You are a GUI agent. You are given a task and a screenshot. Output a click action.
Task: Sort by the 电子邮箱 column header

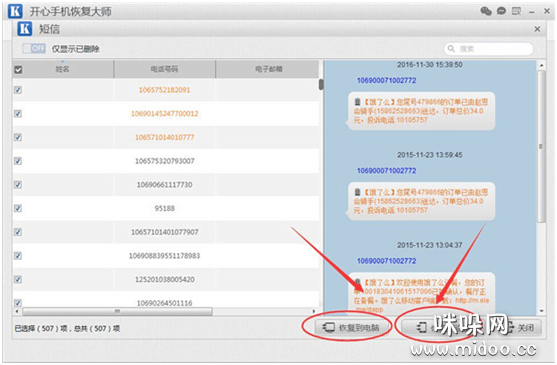pyautogui.click(x=268, y=69)
